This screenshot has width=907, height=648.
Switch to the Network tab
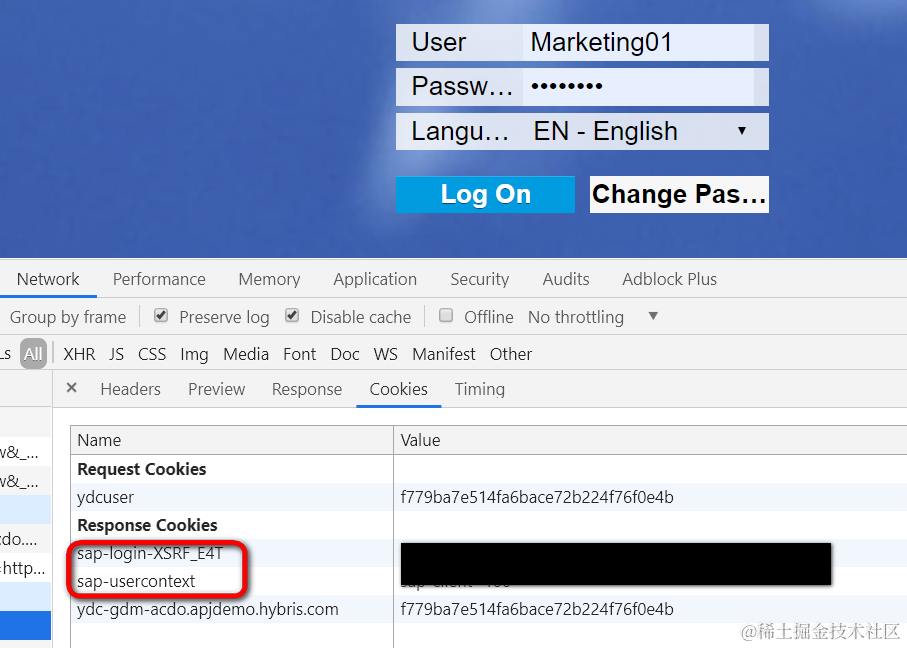coord(48,279)
